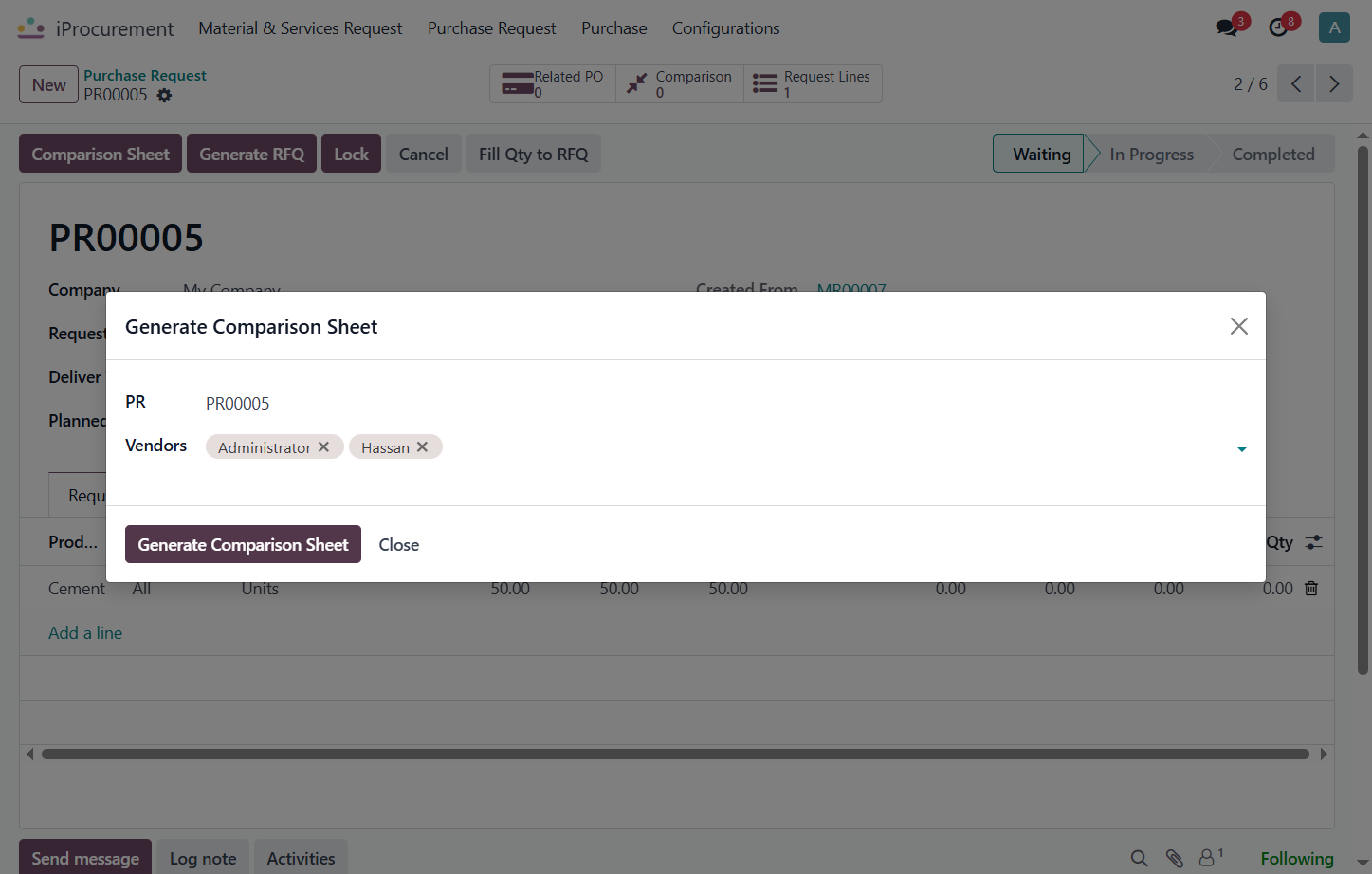Expand the Vendors dropdown arrow
This screenshot has height=874, width=1372.
tap(1241, 449)
